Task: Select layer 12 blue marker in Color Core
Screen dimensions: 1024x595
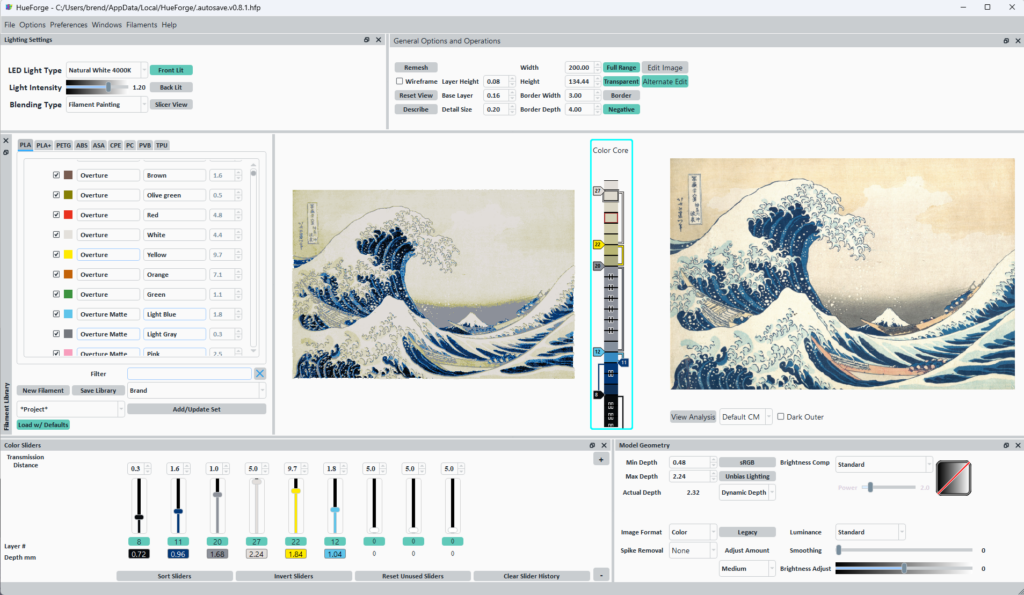Action: [x=598, y=352]
